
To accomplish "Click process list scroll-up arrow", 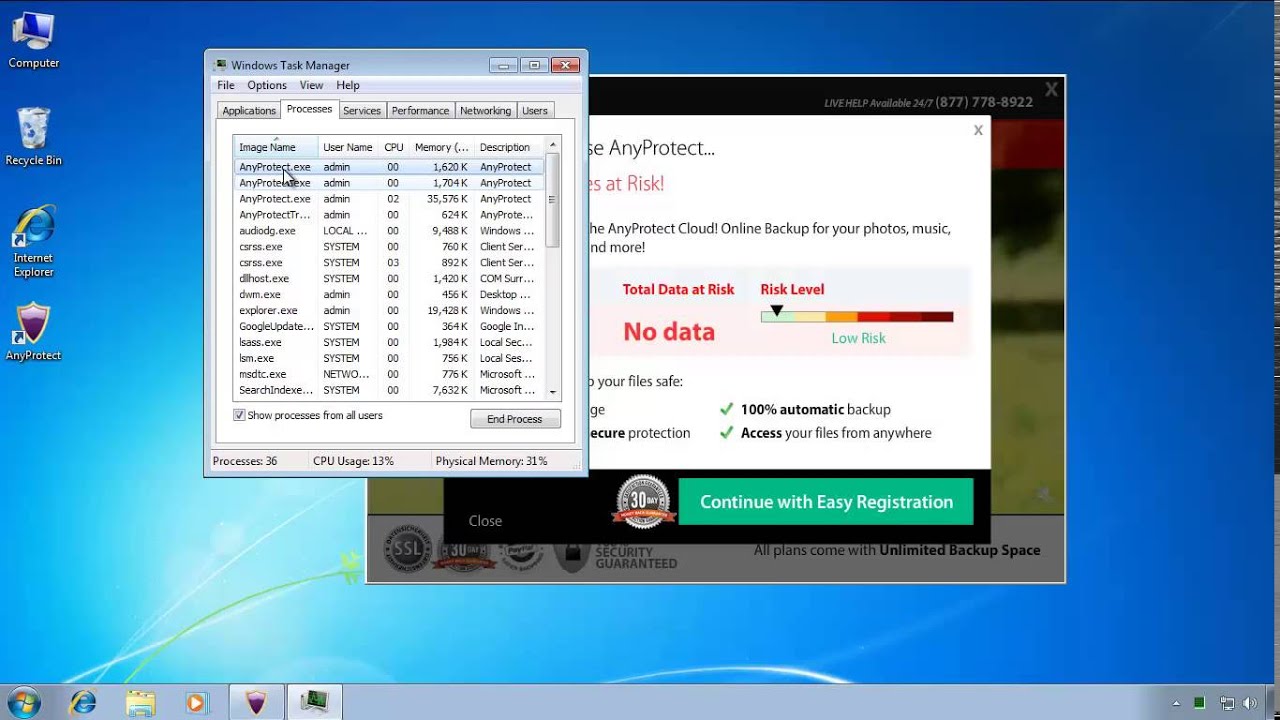I will 552,145.
